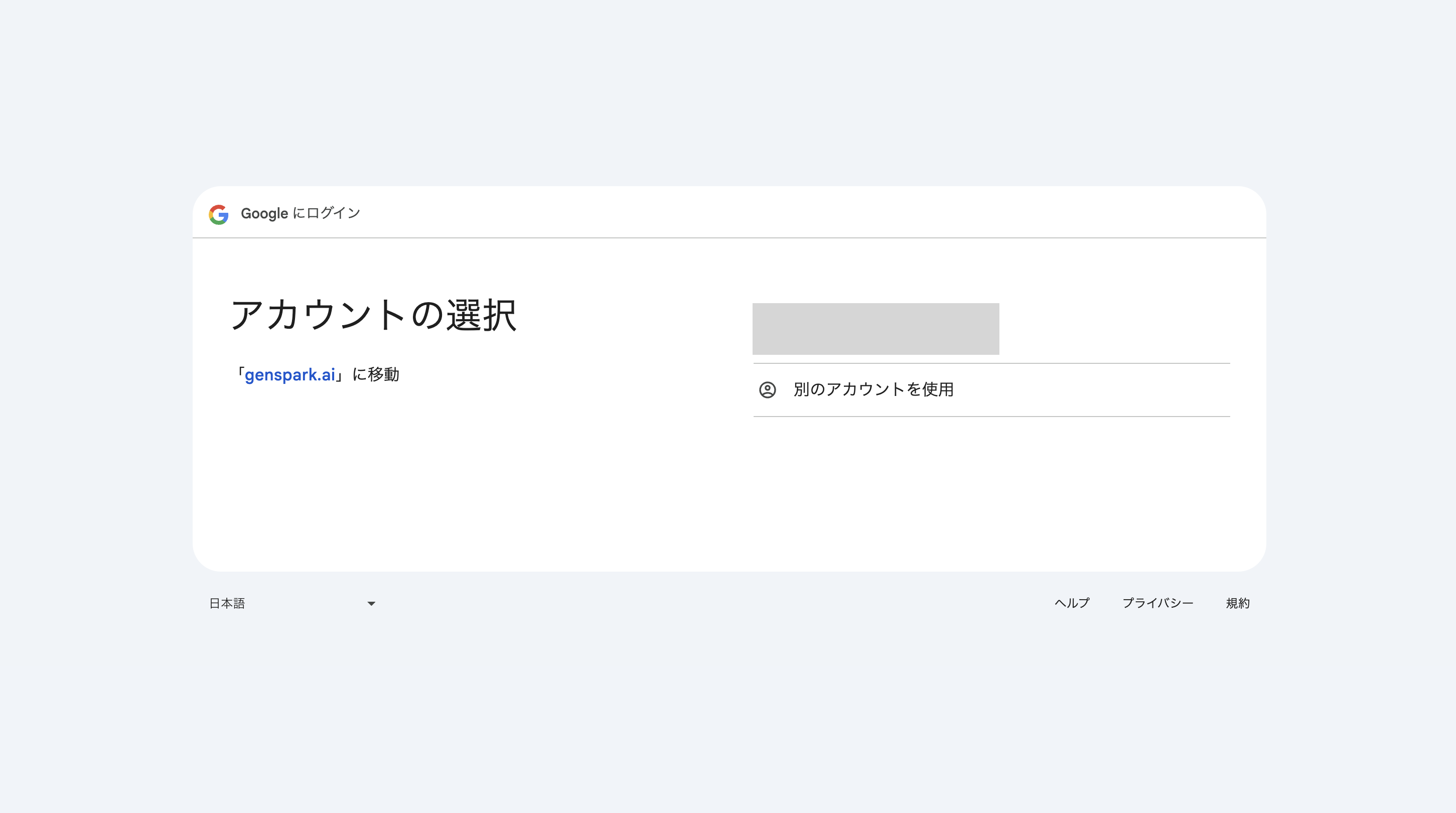This screenshot has width=1456, height=813.
Task: Click the ヘルプ link in the footer
Action: point(1072,603)
